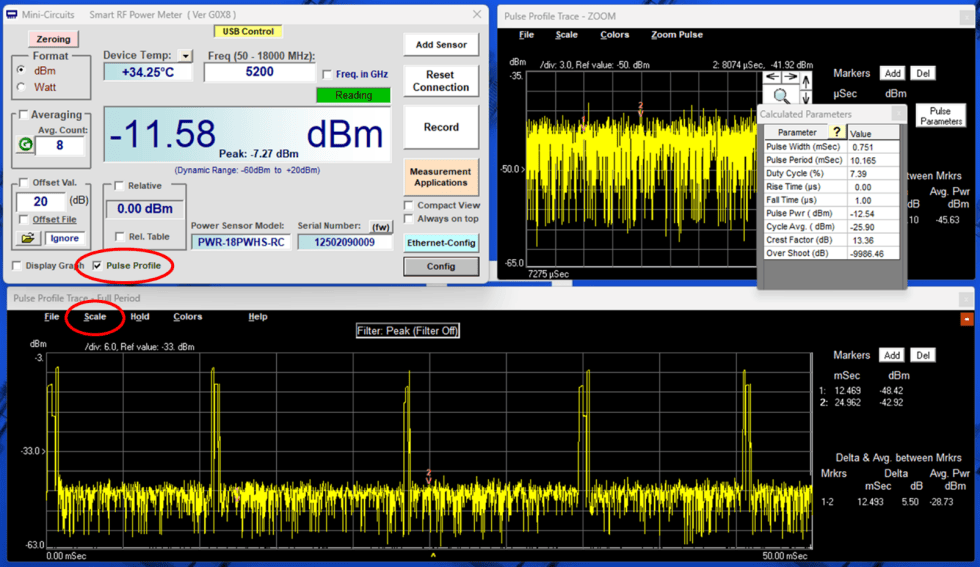The image size is (980, 567).
Task: Click the Filter: Peak (Filter Off) button
Action: (408, 331)
